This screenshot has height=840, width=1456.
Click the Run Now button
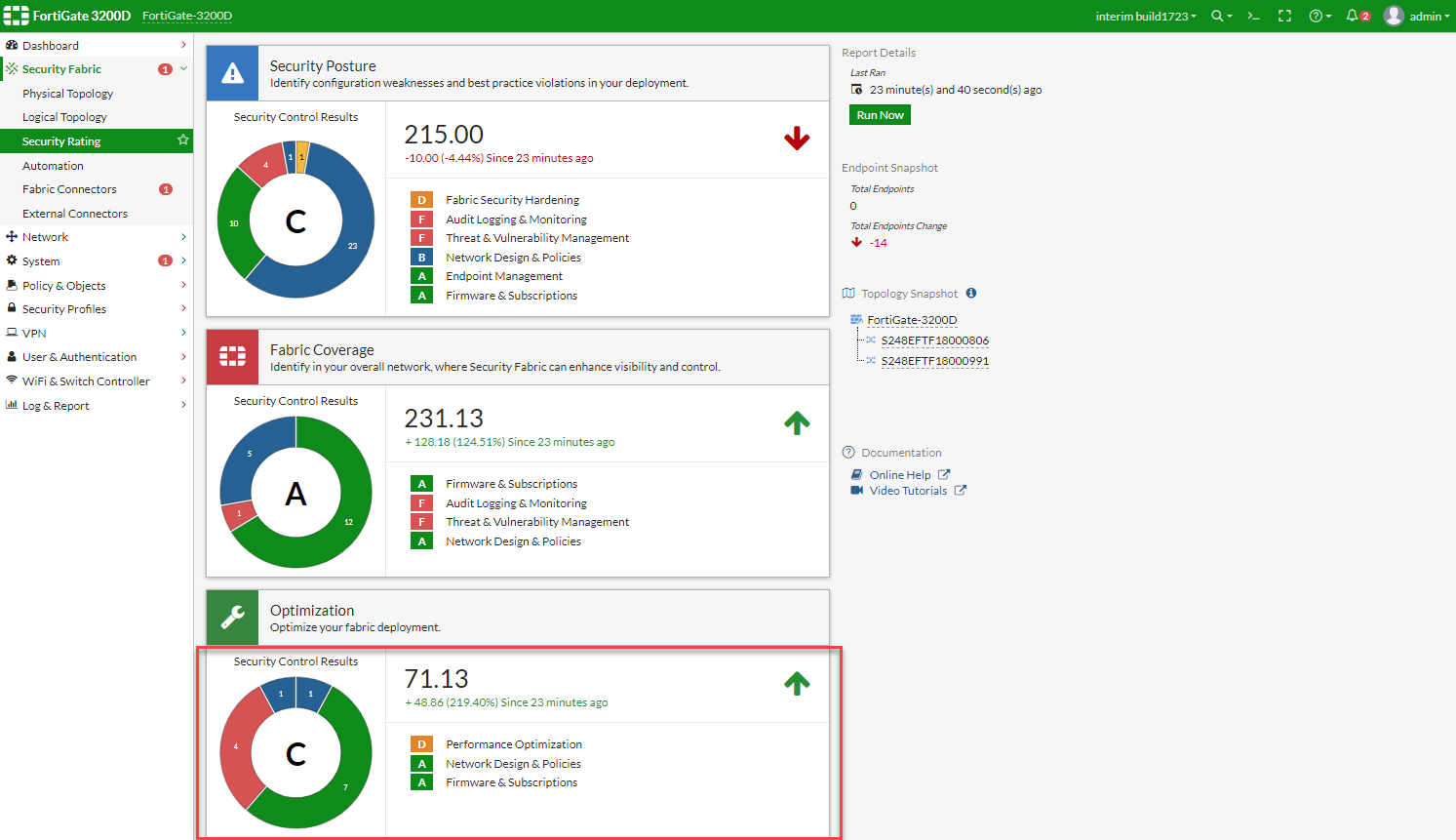[x=879, y=114]
